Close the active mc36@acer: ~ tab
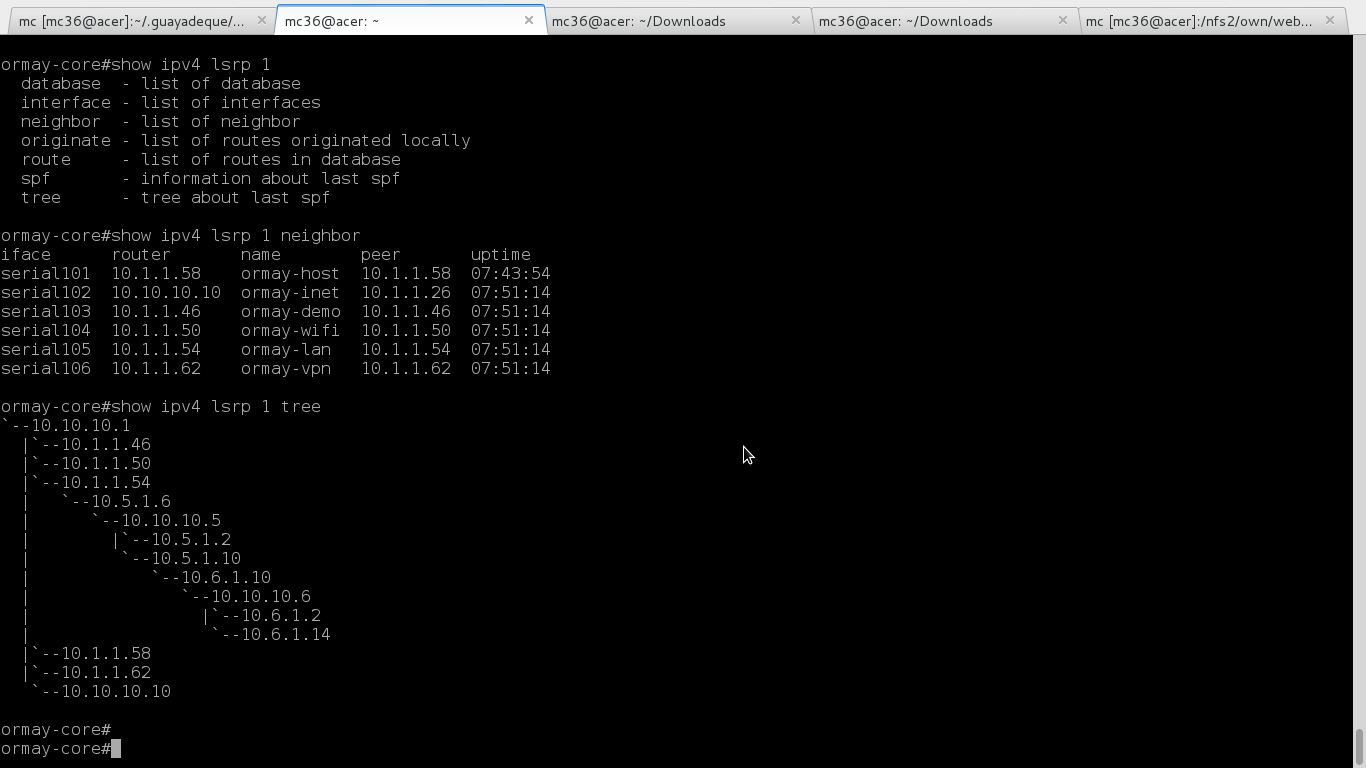Screen dimensions: 1366x768 (529, 20)
